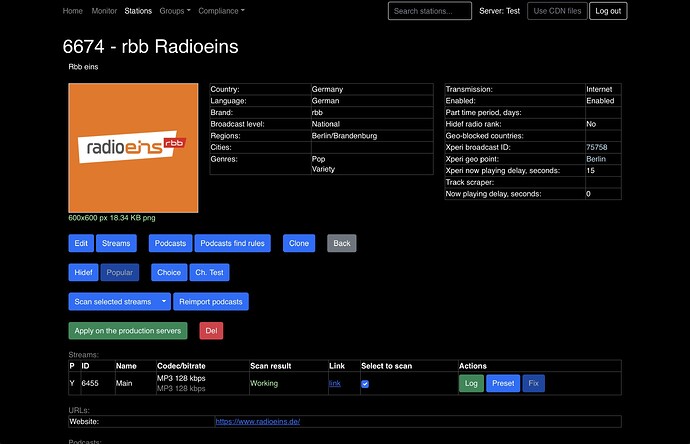Click the Ch. Test button
The image size is (690, 444).
point(209,272)
